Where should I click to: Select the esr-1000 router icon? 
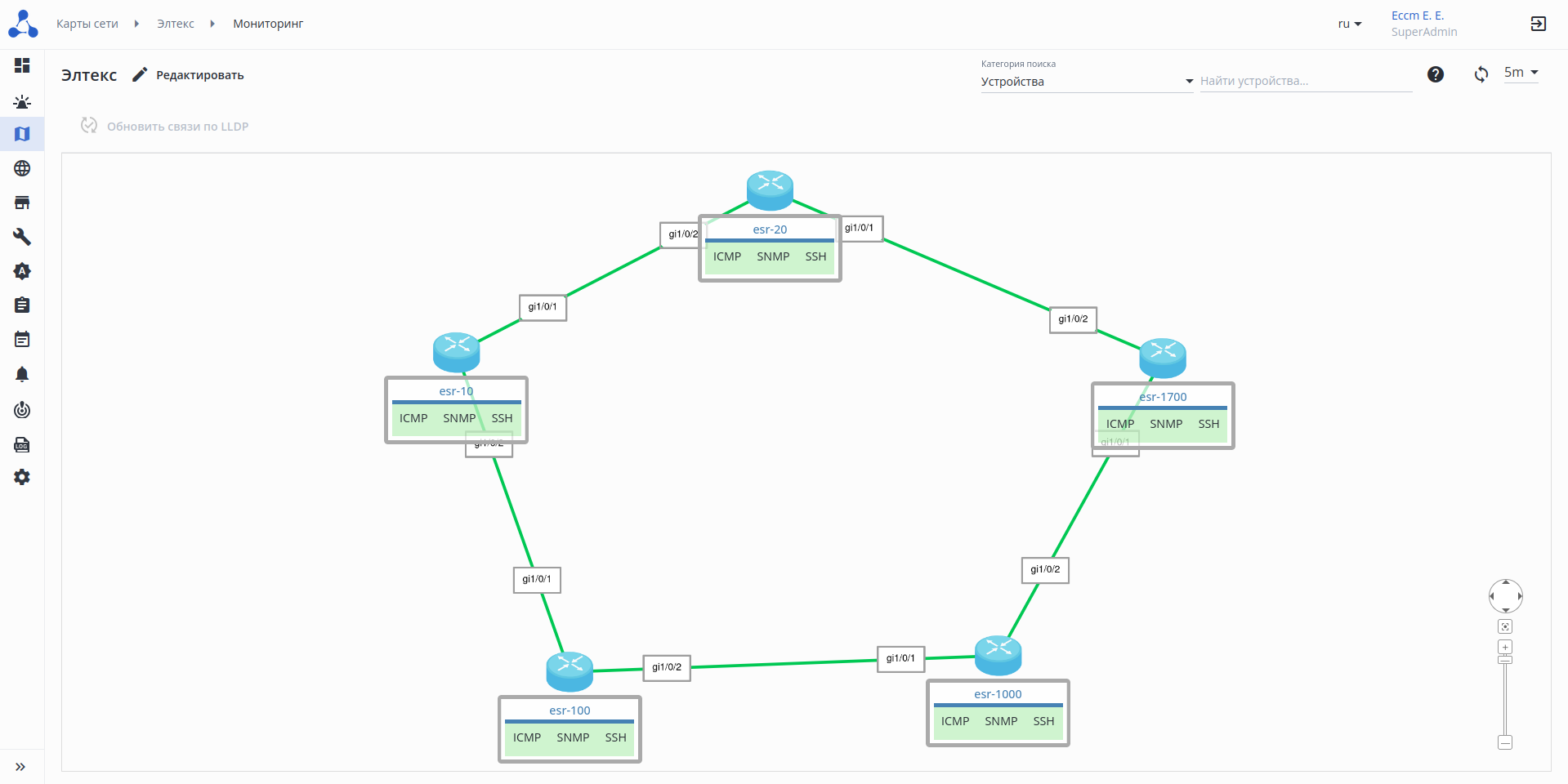pos(998,654)
